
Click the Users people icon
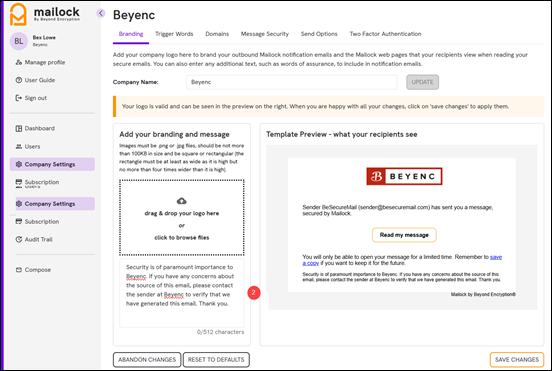[x=19, y=146]
